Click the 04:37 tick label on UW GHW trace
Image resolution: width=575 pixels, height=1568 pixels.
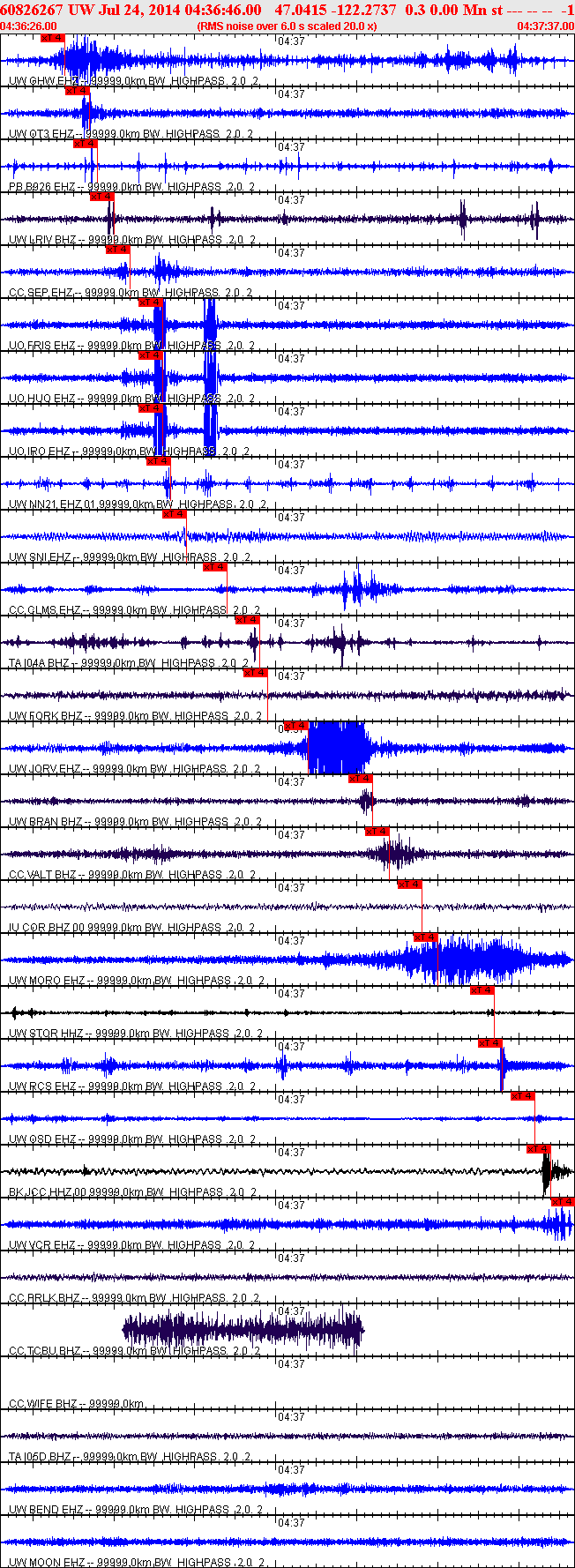coord(291,41)
